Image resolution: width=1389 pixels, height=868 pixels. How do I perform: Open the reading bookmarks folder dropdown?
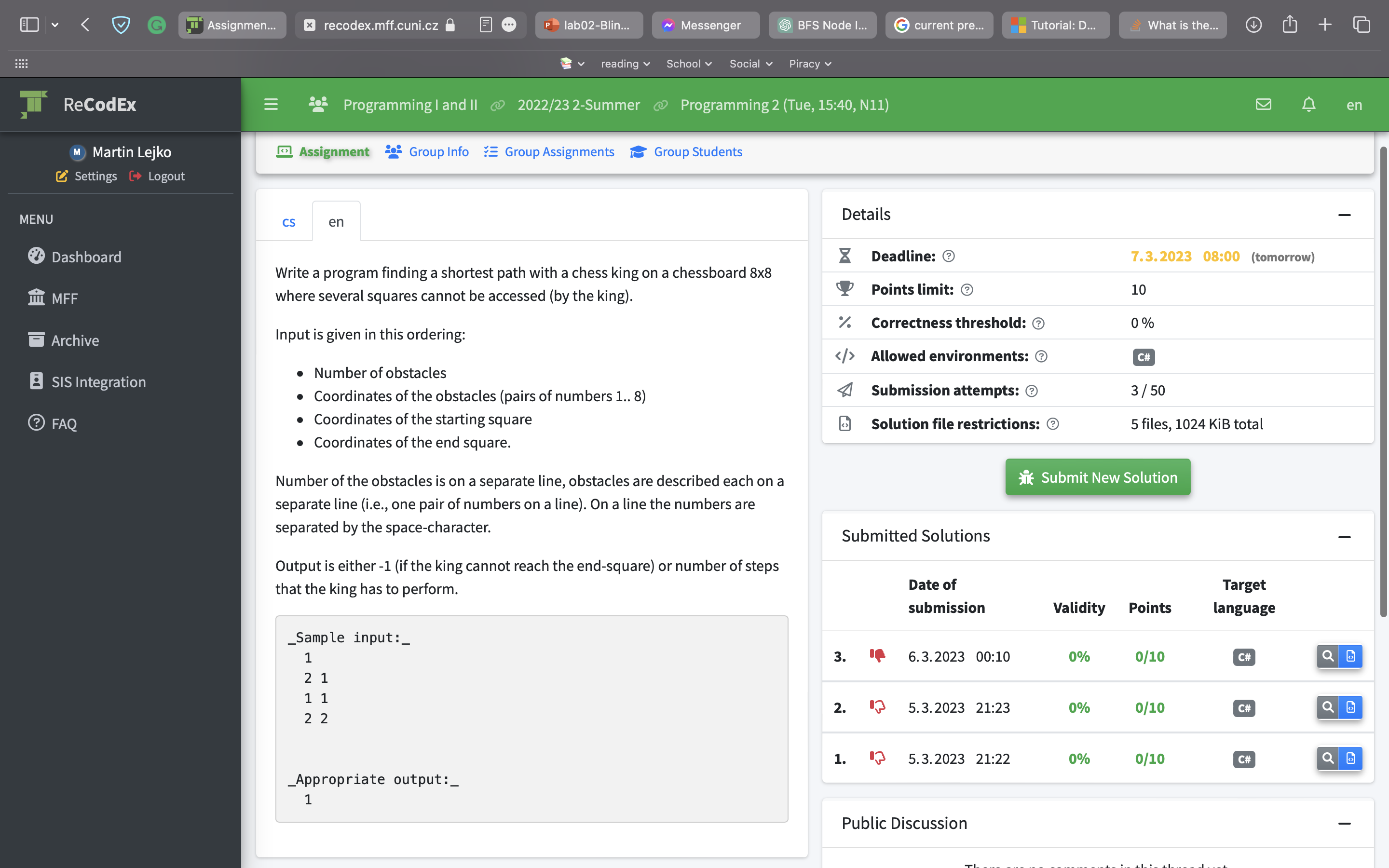pos(625,64)
